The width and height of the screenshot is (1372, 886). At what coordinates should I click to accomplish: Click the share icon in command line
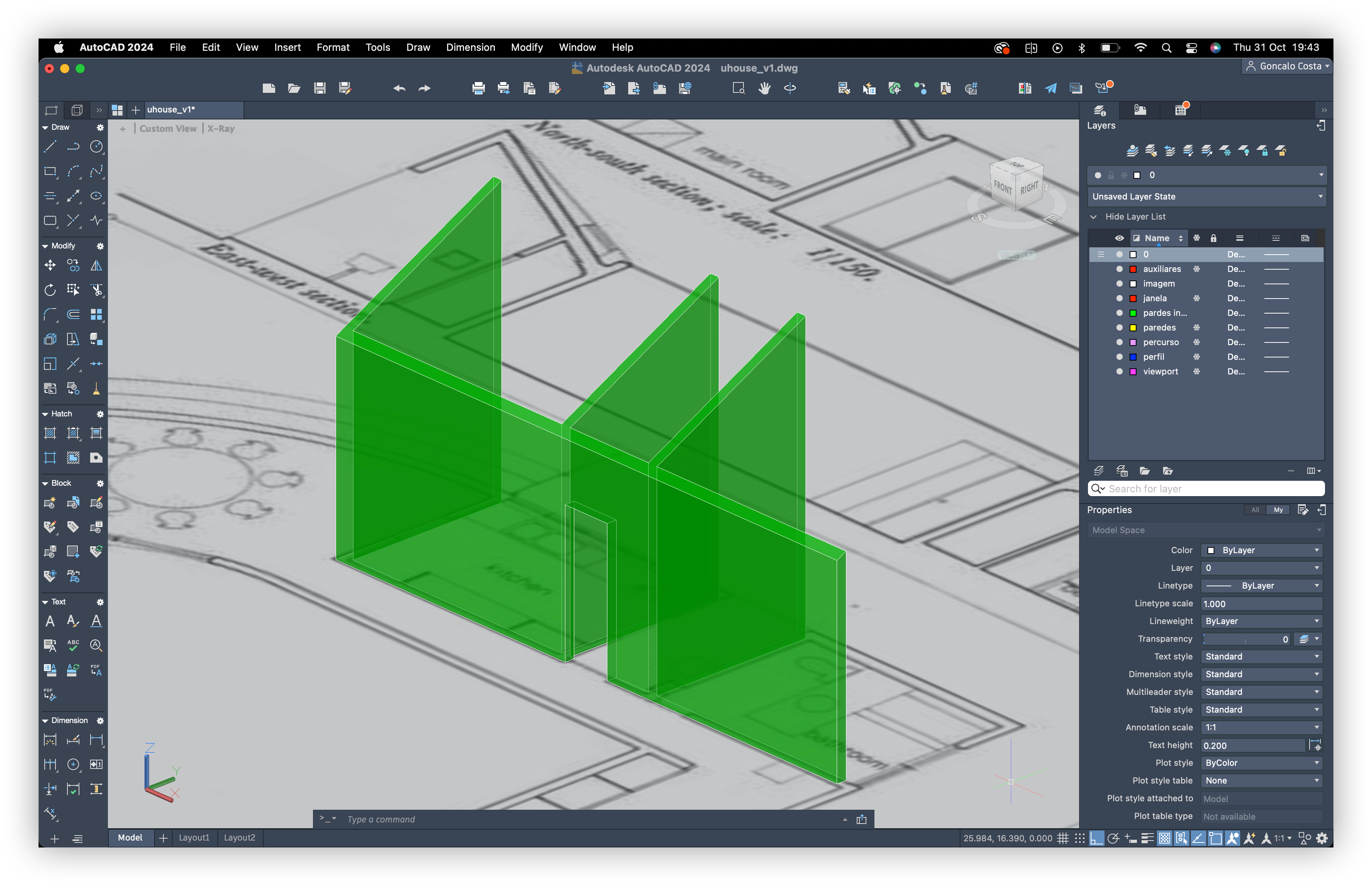coord(861,819)
